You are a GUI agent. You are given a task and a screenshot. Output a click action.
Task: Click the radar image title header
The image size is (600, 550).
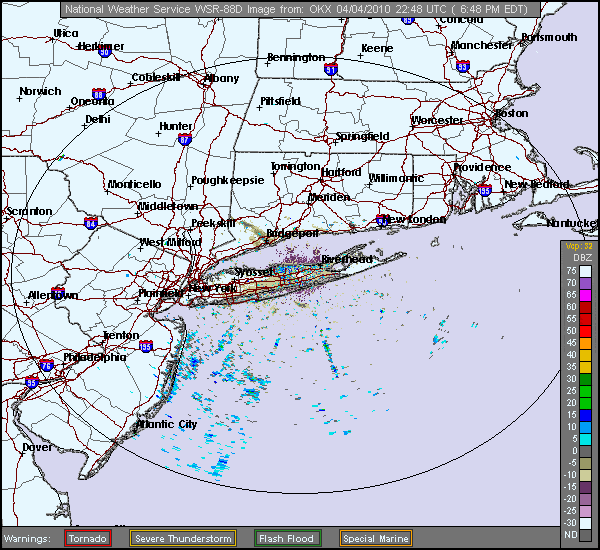[x=300, y=9]
